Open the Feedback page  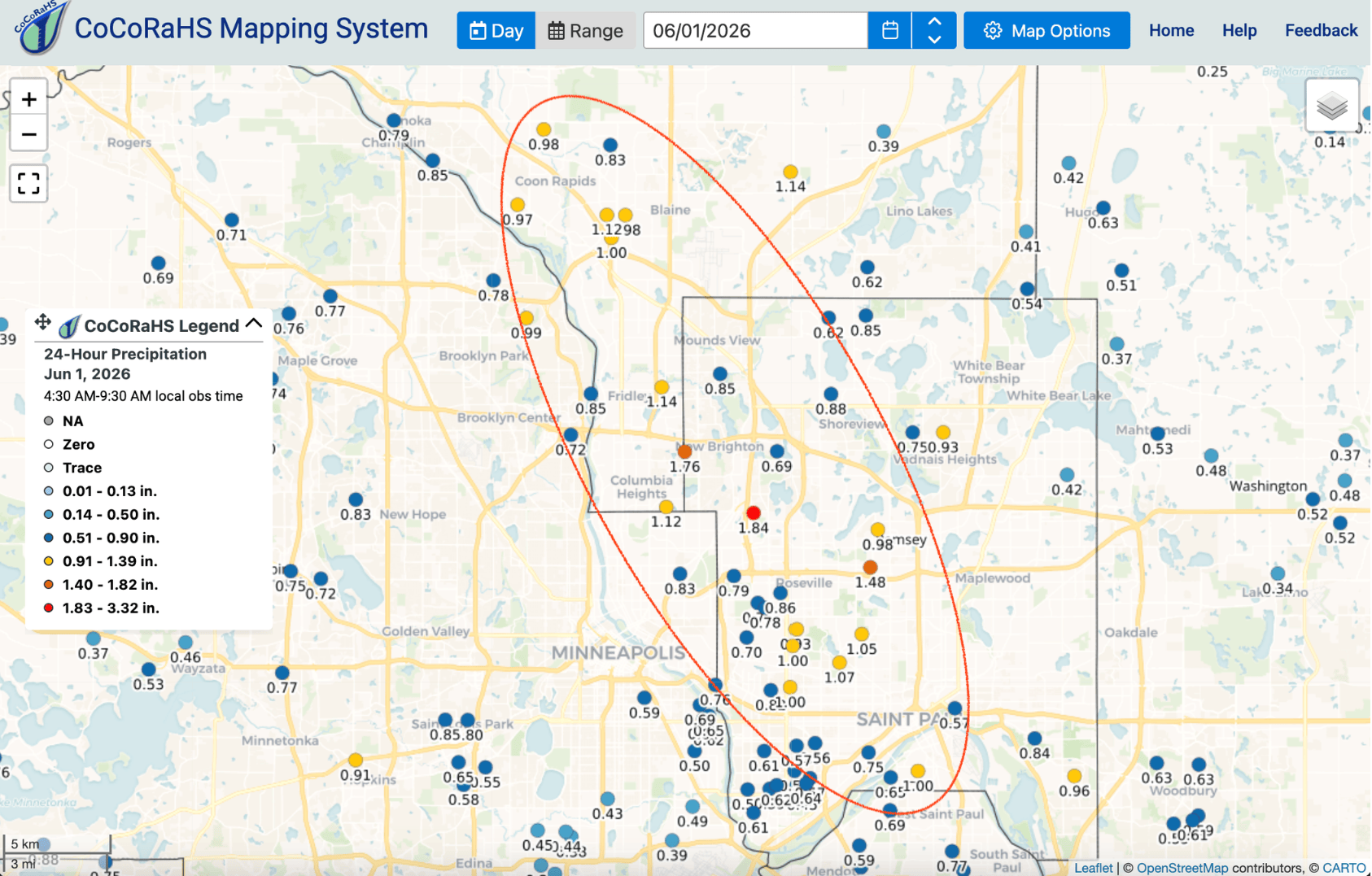click(1321, 31)
